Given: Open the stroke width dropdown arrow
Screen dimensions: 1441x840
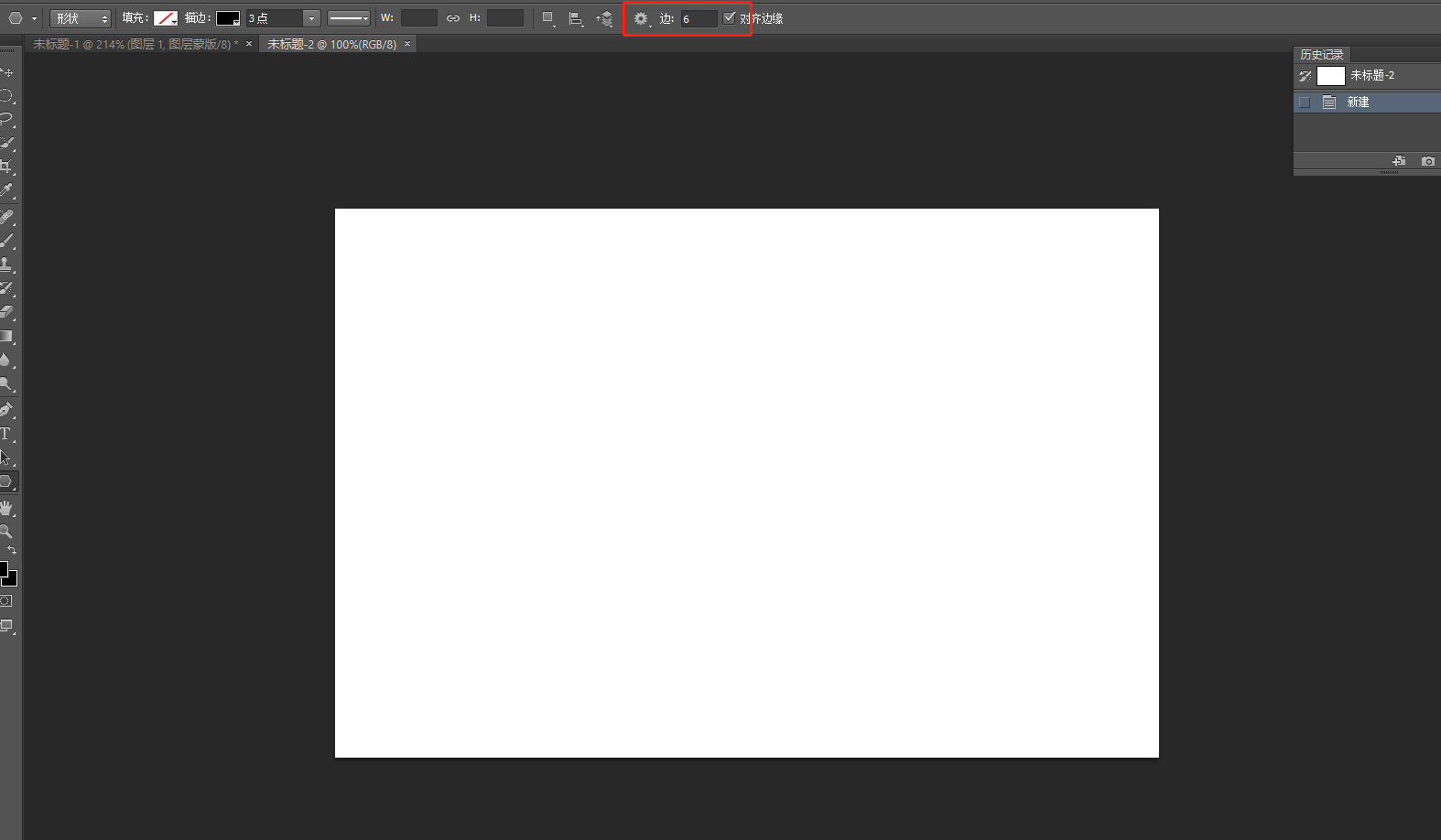Looking at the screenshot, I should tap(311, 18).
